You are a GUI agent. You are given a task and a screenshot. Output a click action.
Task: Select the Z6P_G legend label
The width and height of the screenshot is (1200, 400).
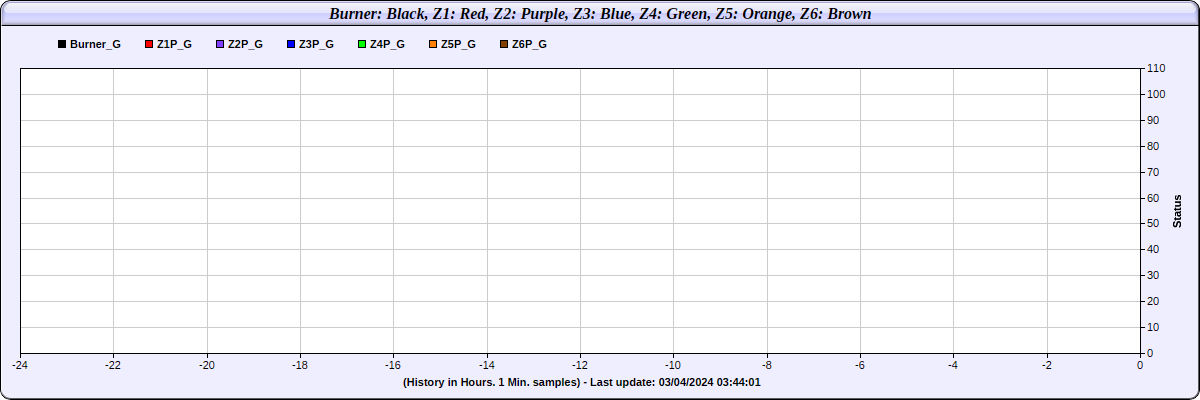(529, 45)
